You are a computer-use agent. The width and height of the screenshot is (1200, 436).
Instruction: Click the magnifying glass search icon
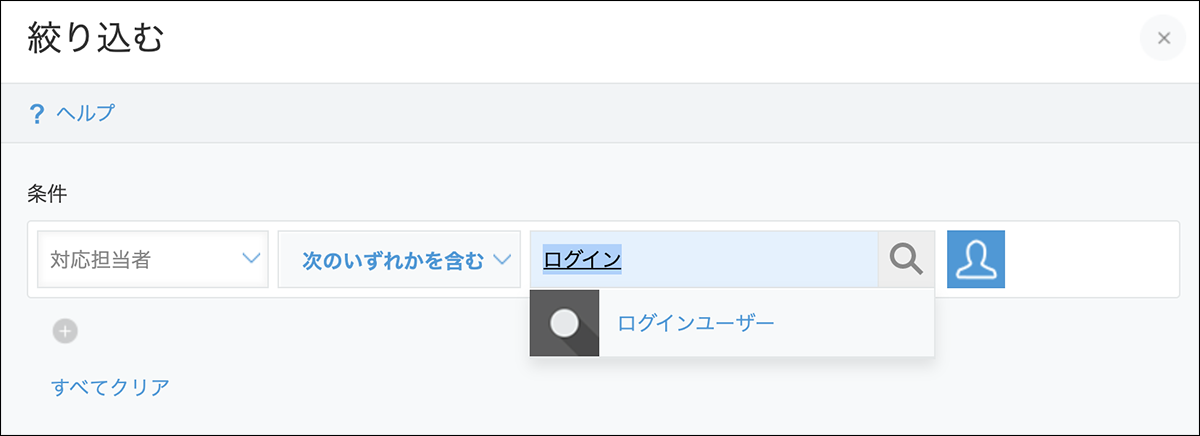(906, 260)
